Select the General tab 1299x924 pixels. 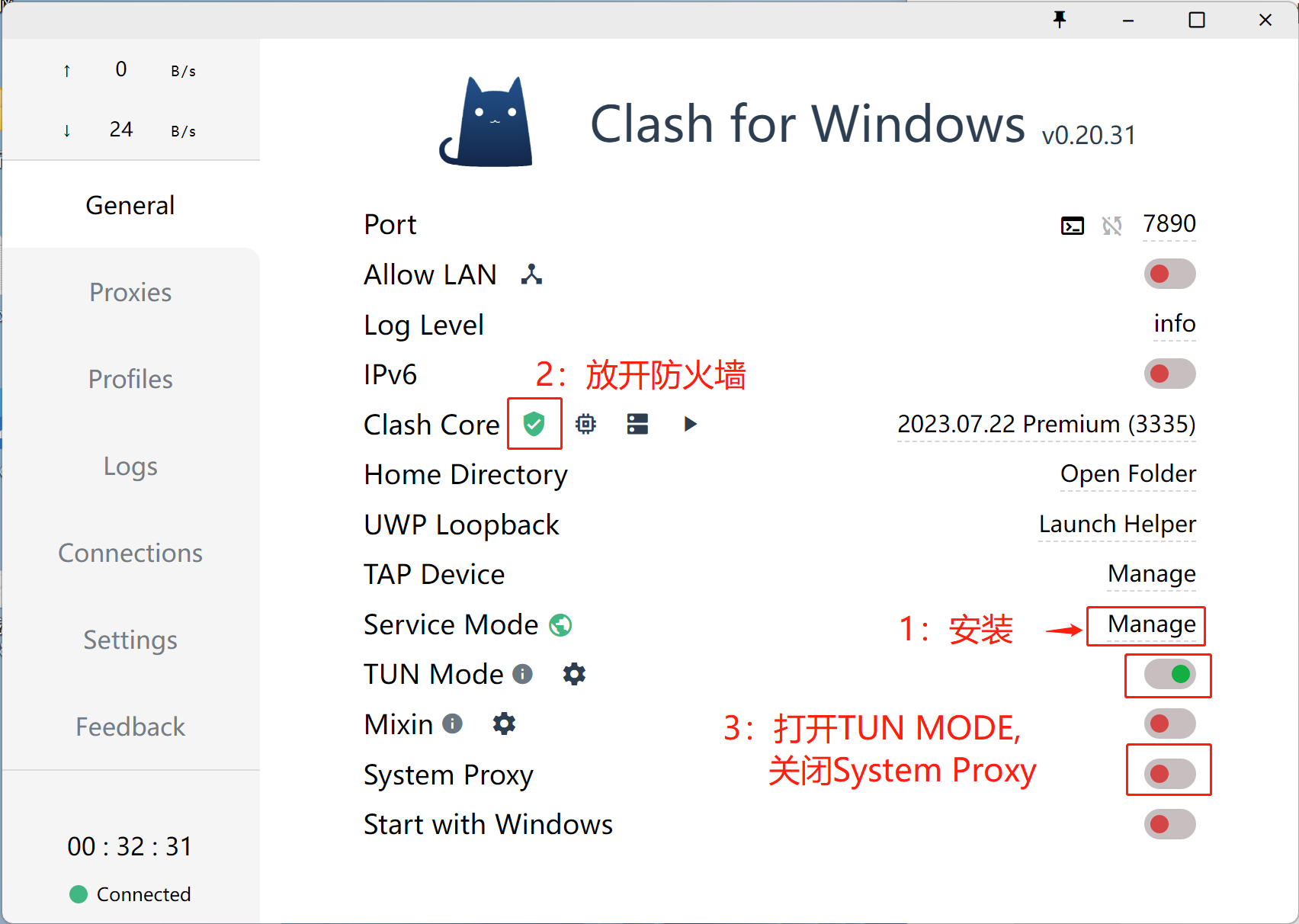[130, 205]
